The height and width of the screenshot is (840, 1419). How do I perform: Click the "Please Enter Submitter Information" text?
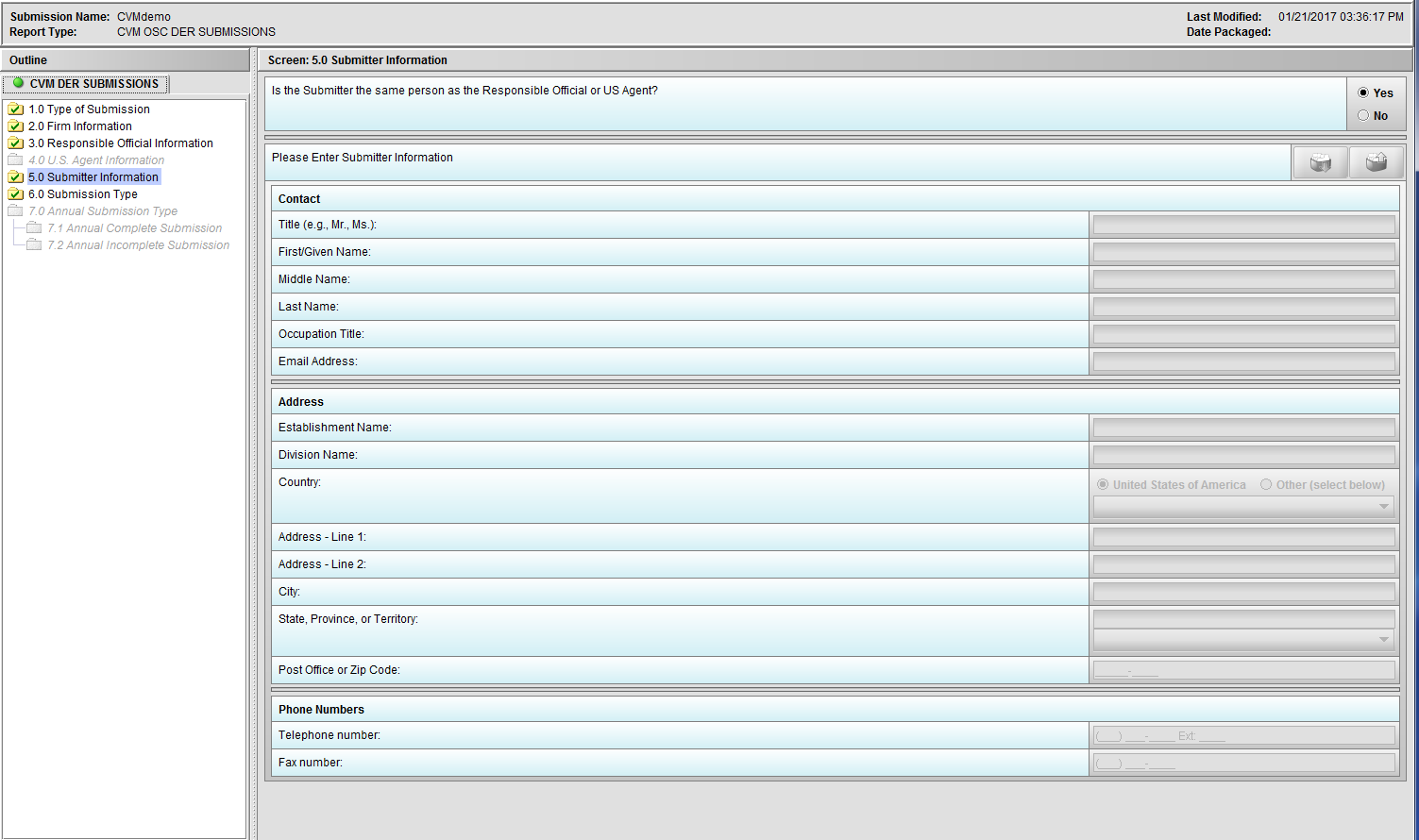point(363,158)
